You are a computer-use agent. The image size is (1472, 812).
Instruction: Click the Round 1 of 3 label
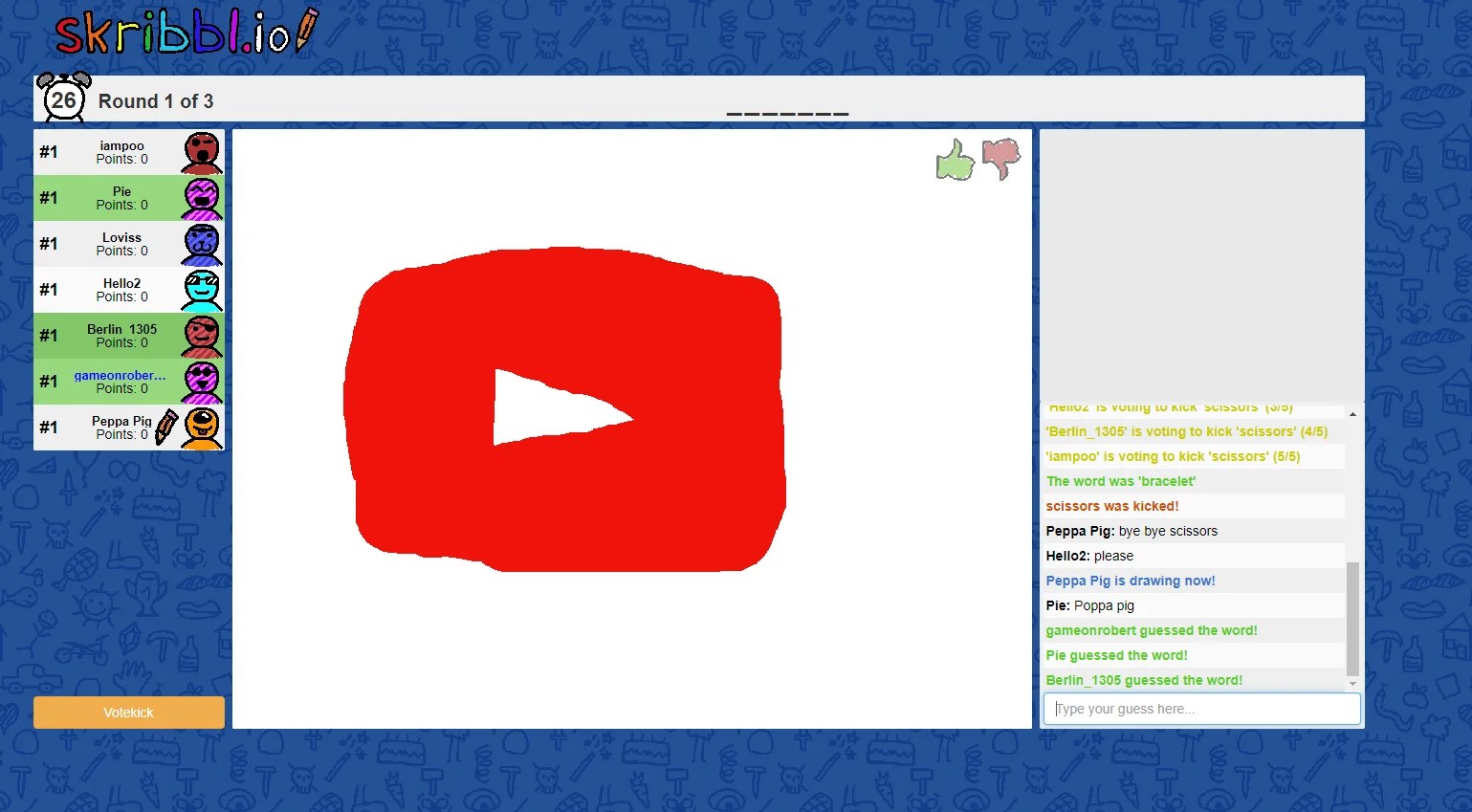(156, 101)
